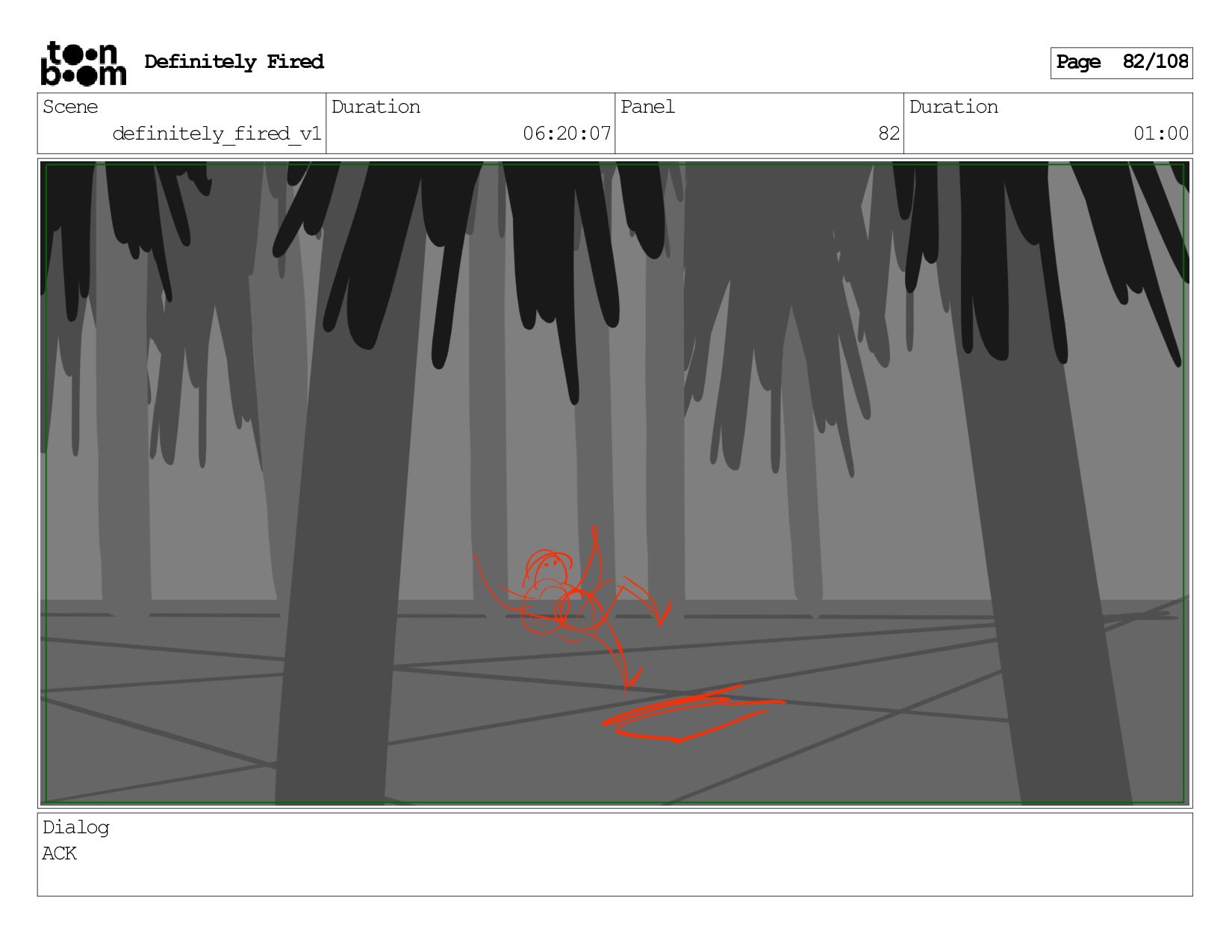This screenshot has width=1232, height=952.
Task: Click the 'Dialog' label
Action: [x=75, y=827]
